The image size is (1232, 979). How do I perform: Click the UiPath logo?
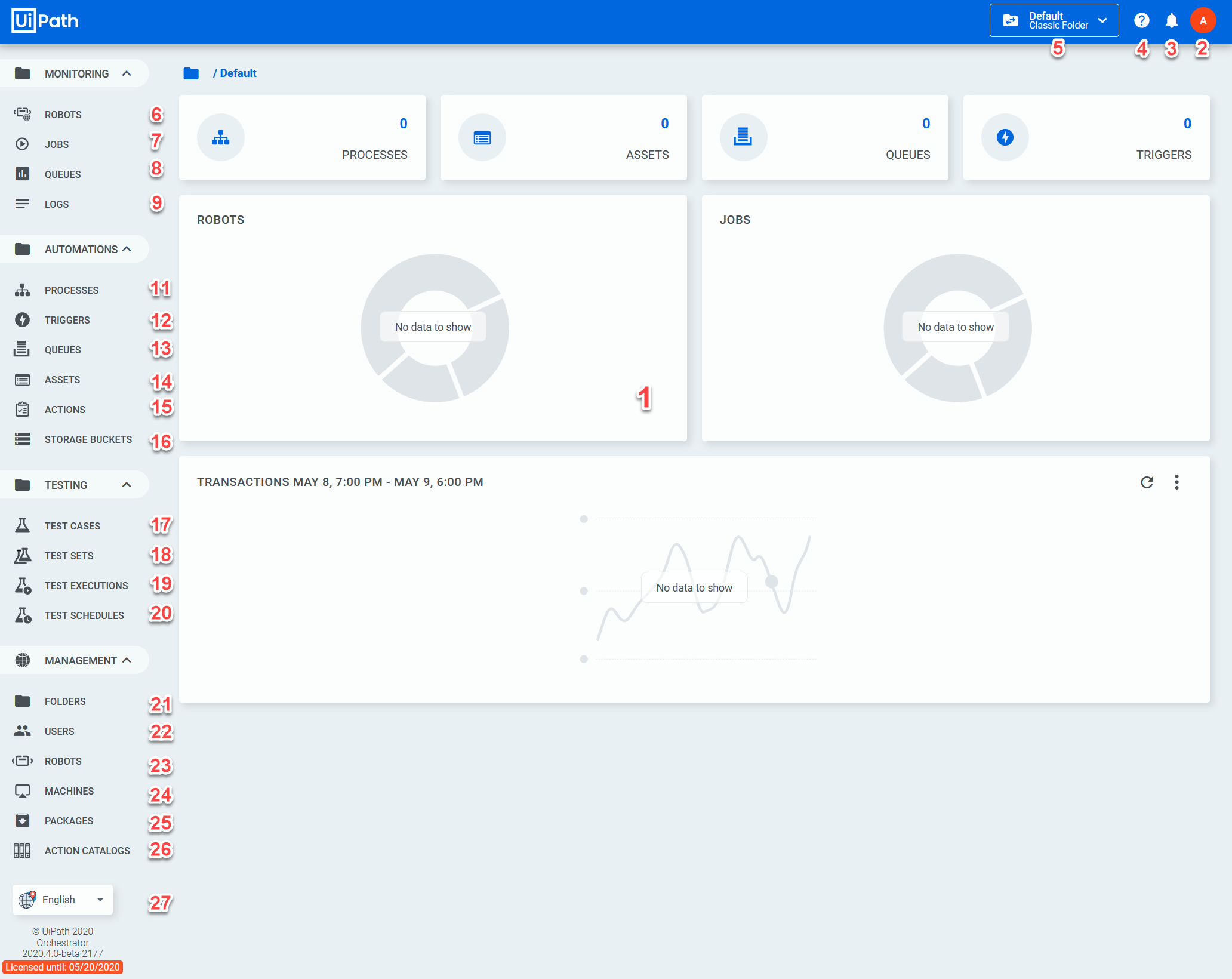coord(45,21)
